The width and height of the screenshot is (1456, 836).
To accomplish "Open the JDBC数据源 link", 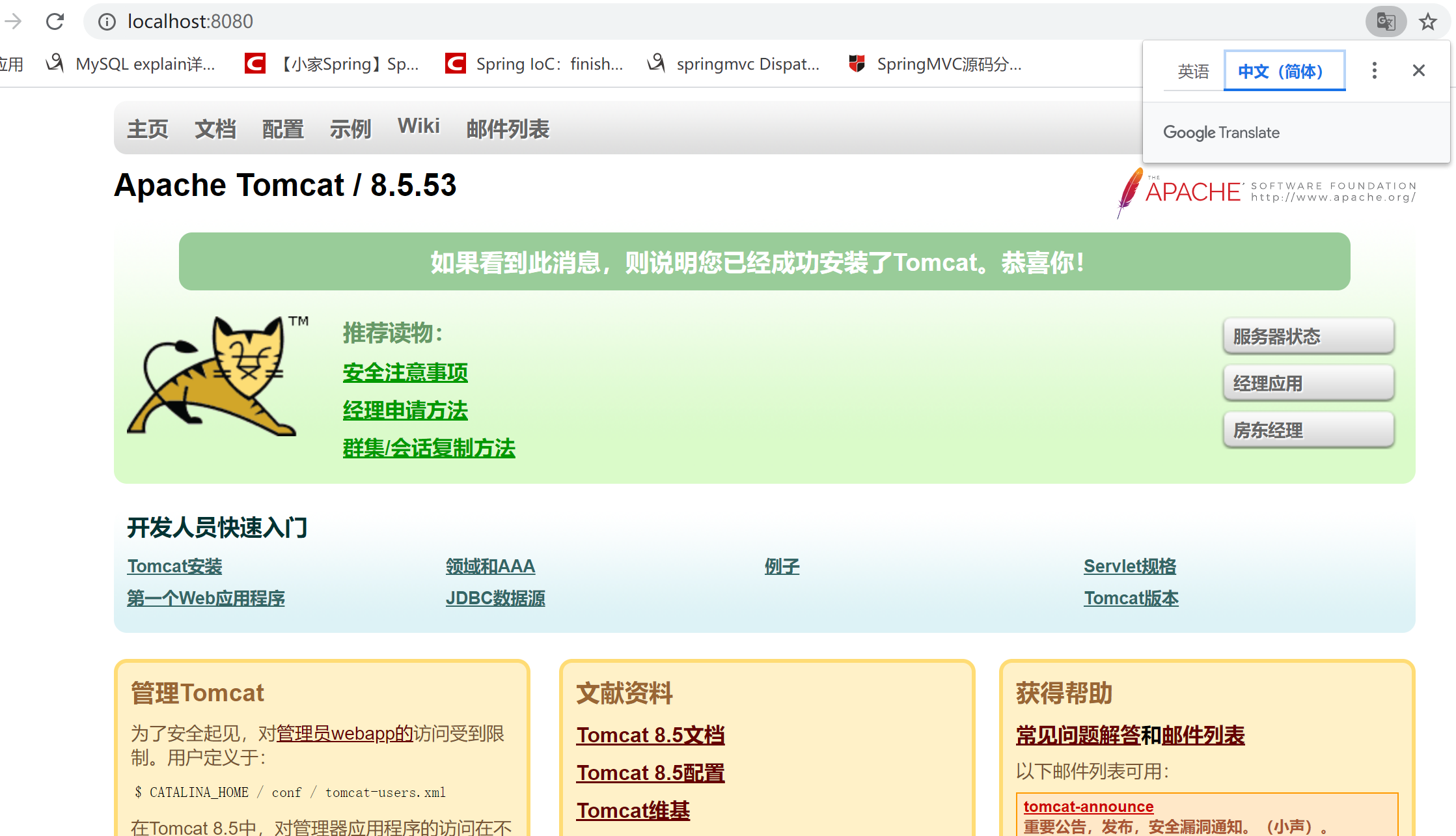I will coord(495,598).
